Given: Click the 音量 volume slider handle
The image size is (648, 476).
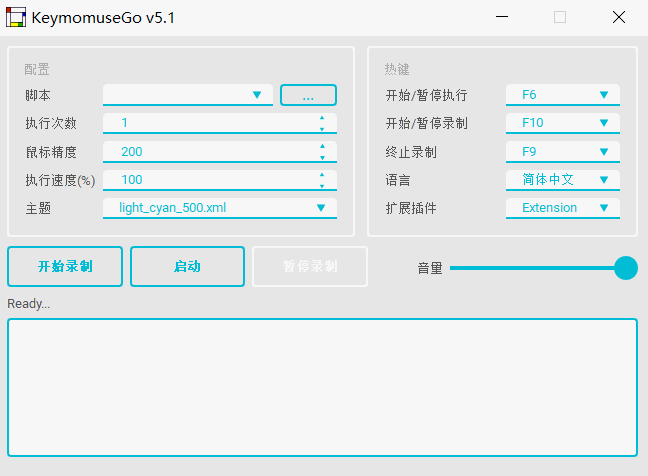Looking at the screenshot, I should tap(626, 268).
